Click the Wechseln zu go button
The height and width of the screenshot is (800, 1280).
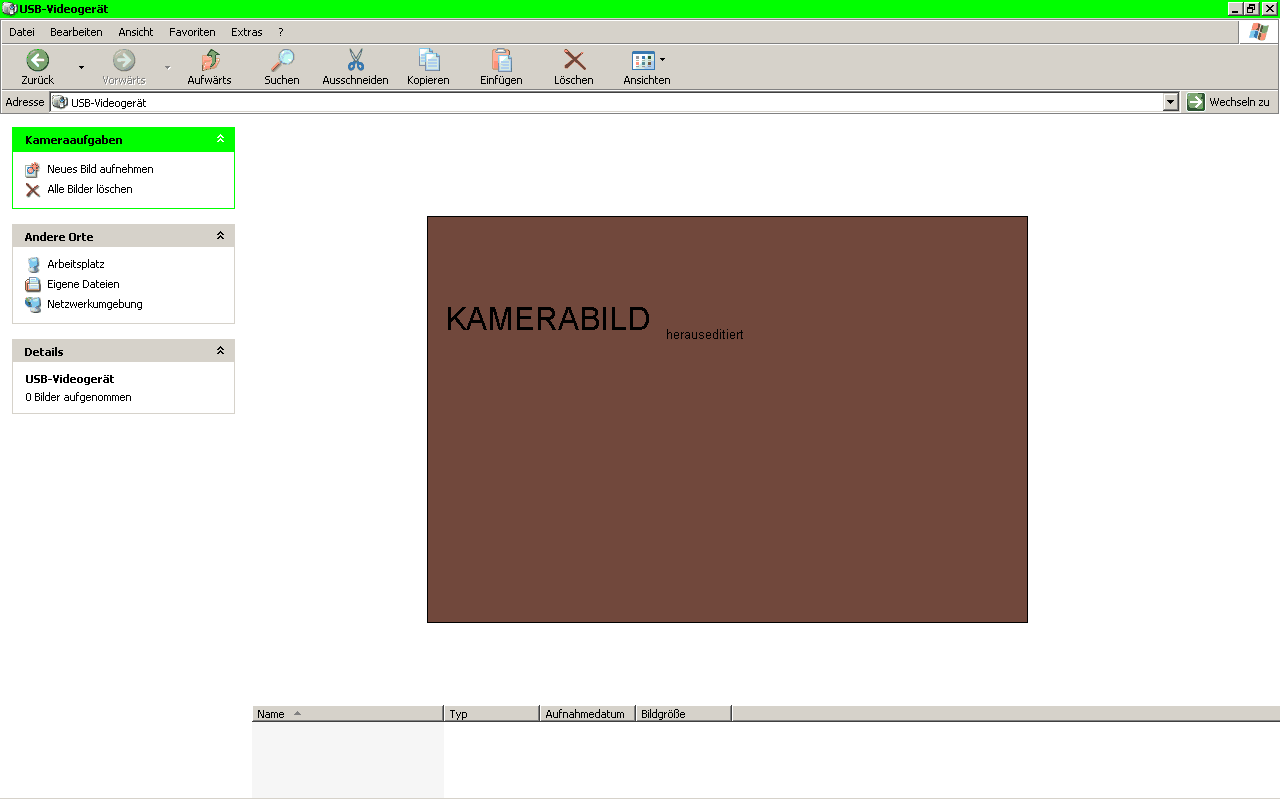coord(1229,102)
